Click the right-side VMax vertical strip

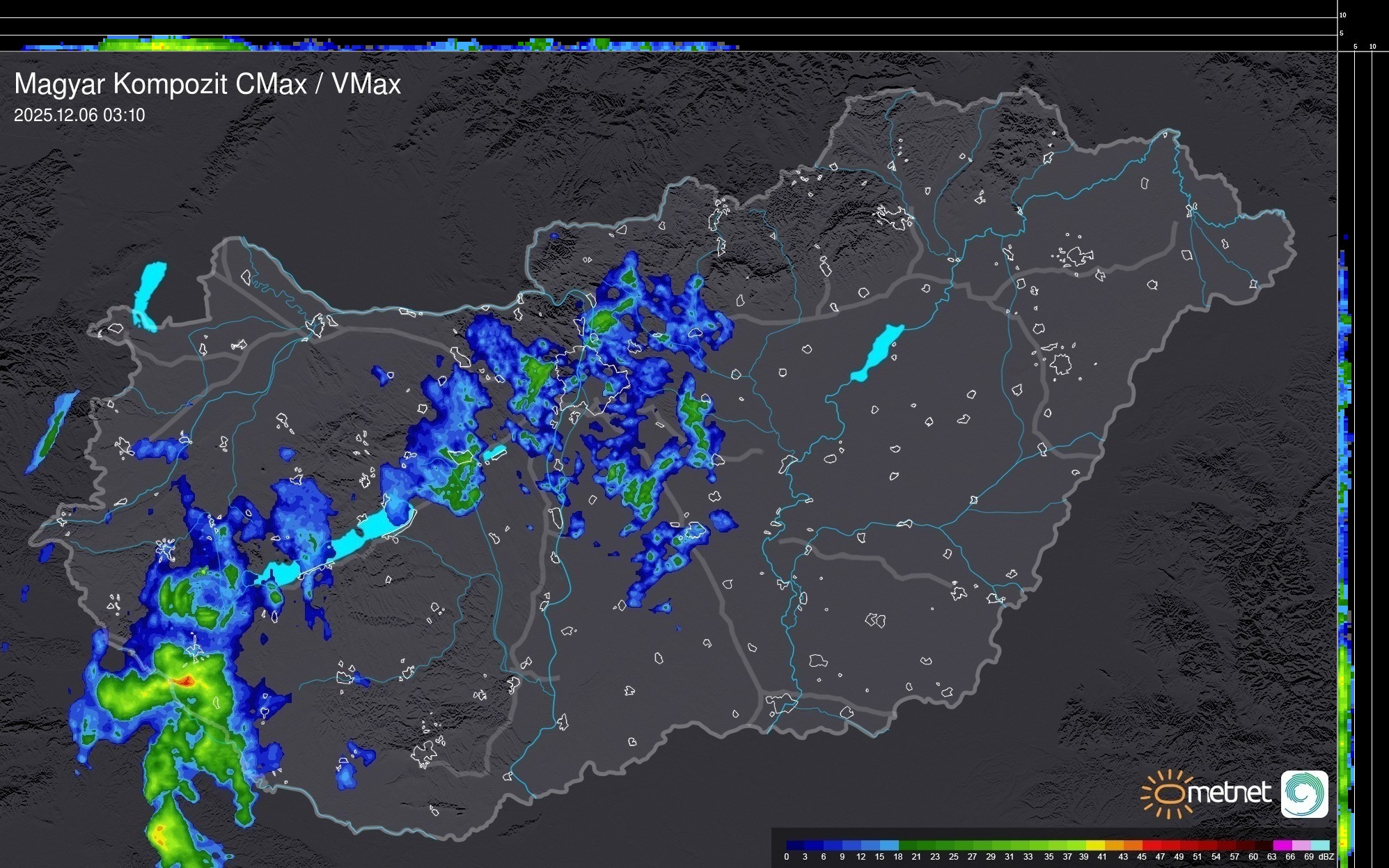[1345, 487]
